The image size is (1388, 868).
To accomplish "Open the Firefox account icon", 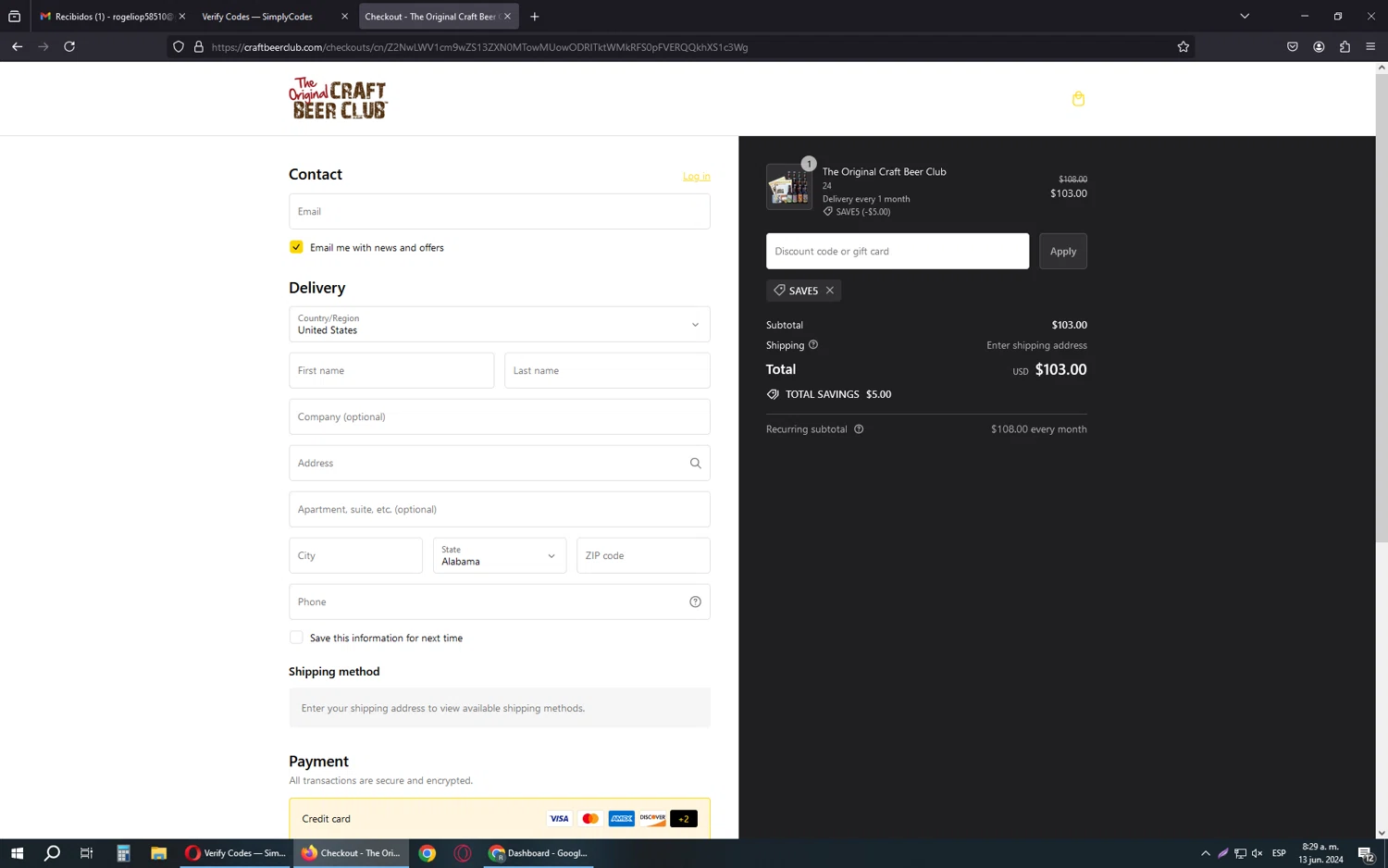I will coord(1319,47).
